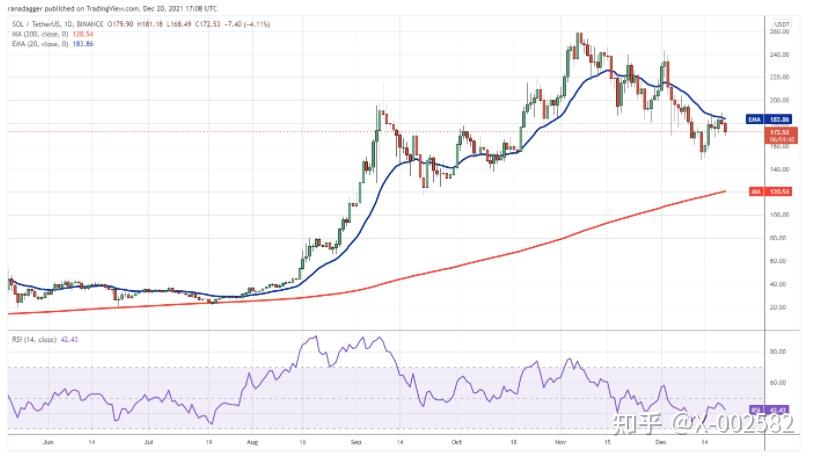Click the RSI (14, close) indicator legend
The height and width of the screenshot is (457, 815).
45,340
